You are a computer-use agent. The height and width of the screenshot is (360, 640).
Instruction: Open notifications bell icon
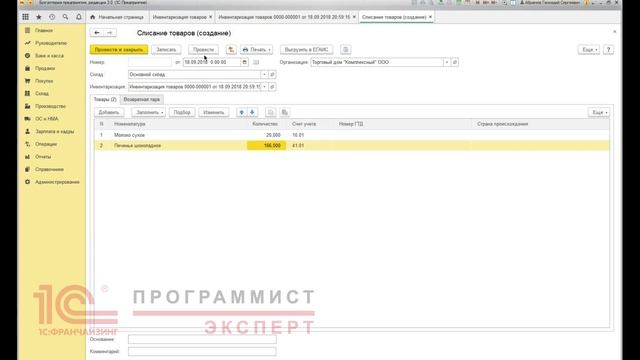(x=79, y=17)
